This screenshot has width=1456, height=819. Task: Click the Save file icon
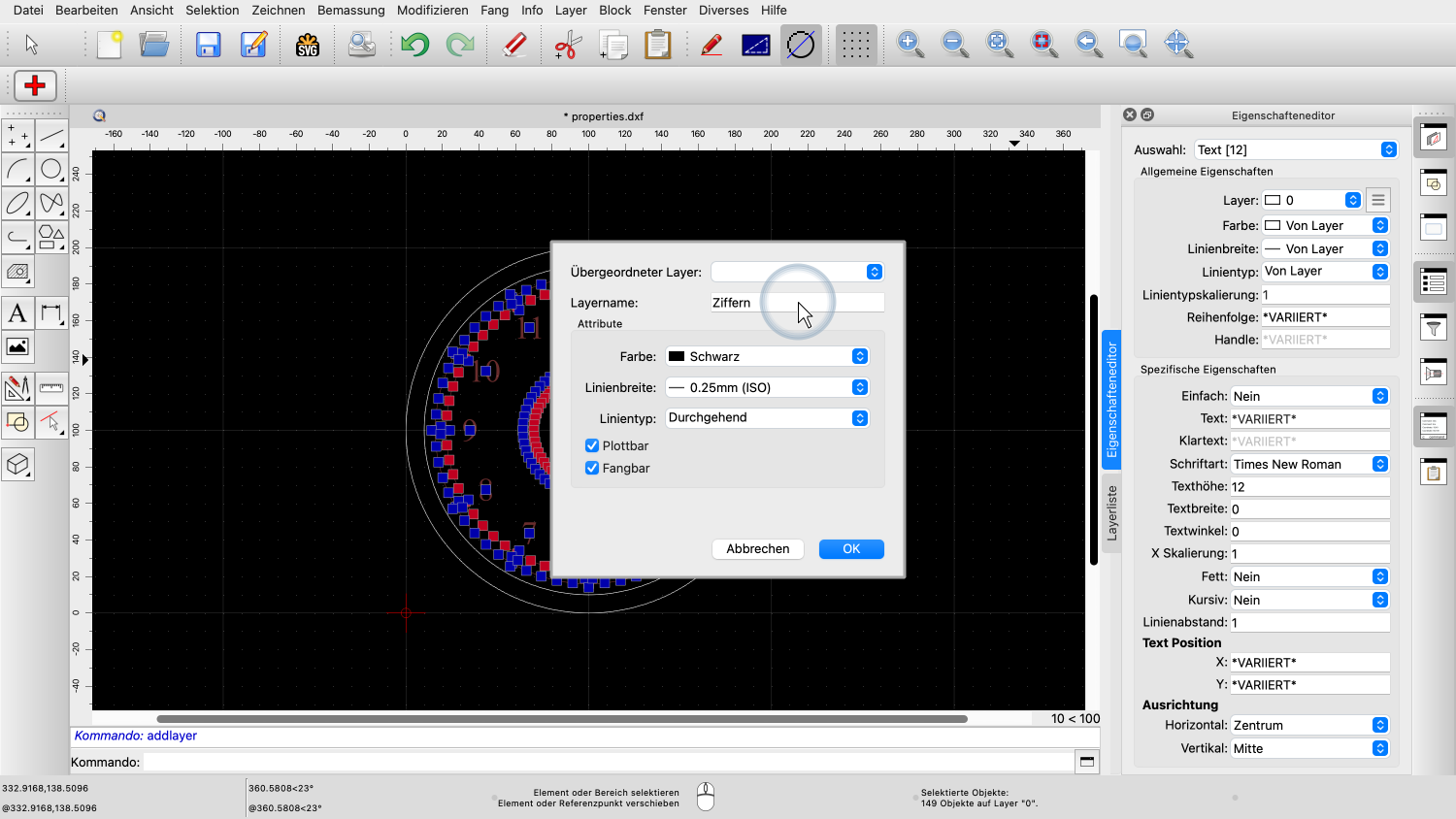(209, 45)
